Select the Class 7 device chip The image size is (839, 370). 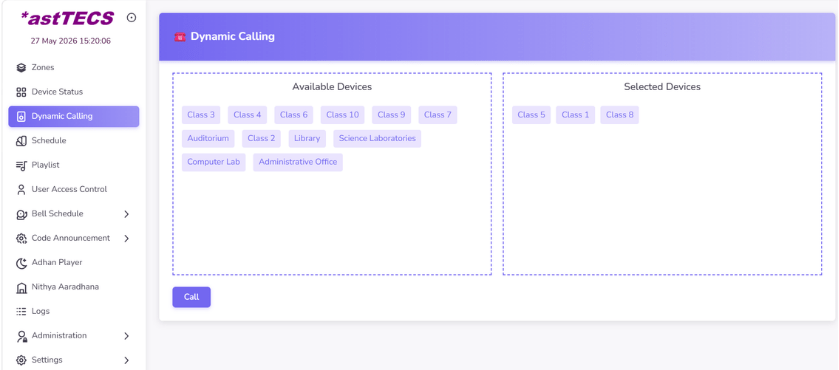coord(438,115)
